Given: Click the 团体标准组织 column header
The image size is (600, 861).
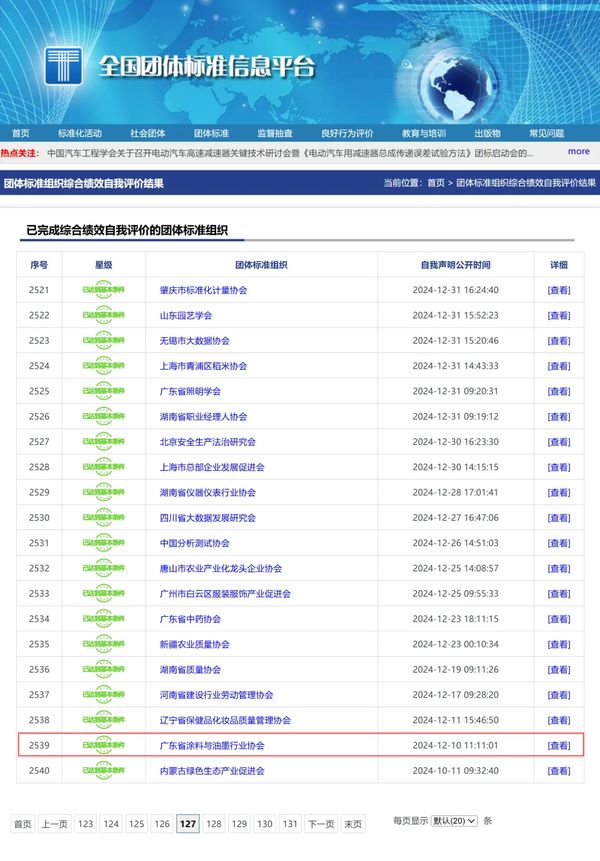Looking at the screenshot, I should 261,265.
